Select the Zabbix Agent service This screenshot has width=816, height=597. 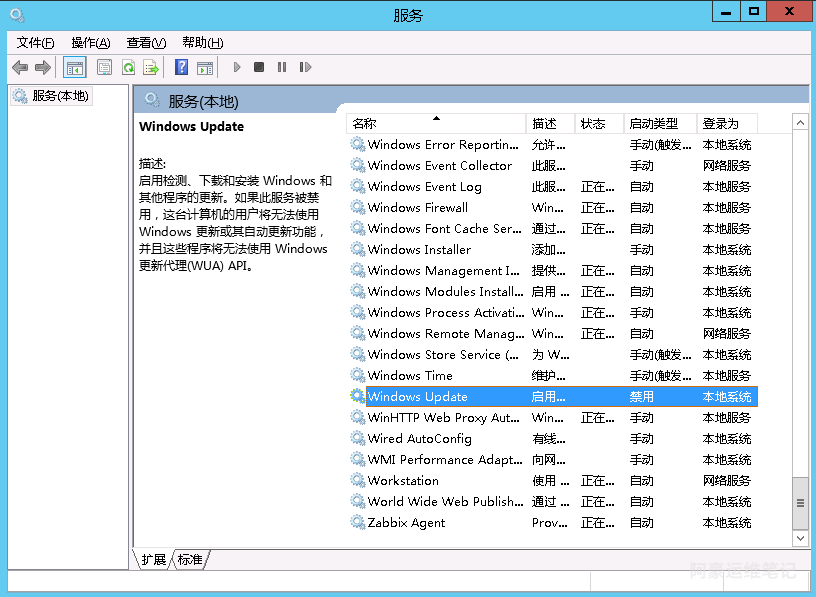point(406,523)
